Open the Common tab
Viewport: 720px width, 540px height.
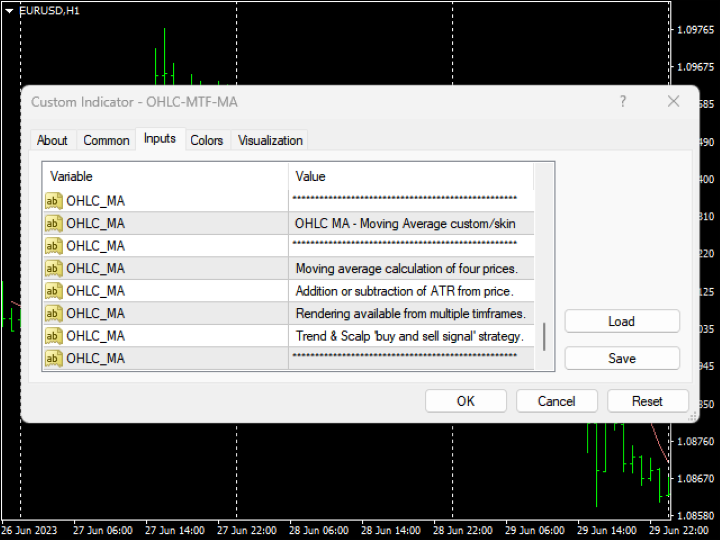[106, 140]
